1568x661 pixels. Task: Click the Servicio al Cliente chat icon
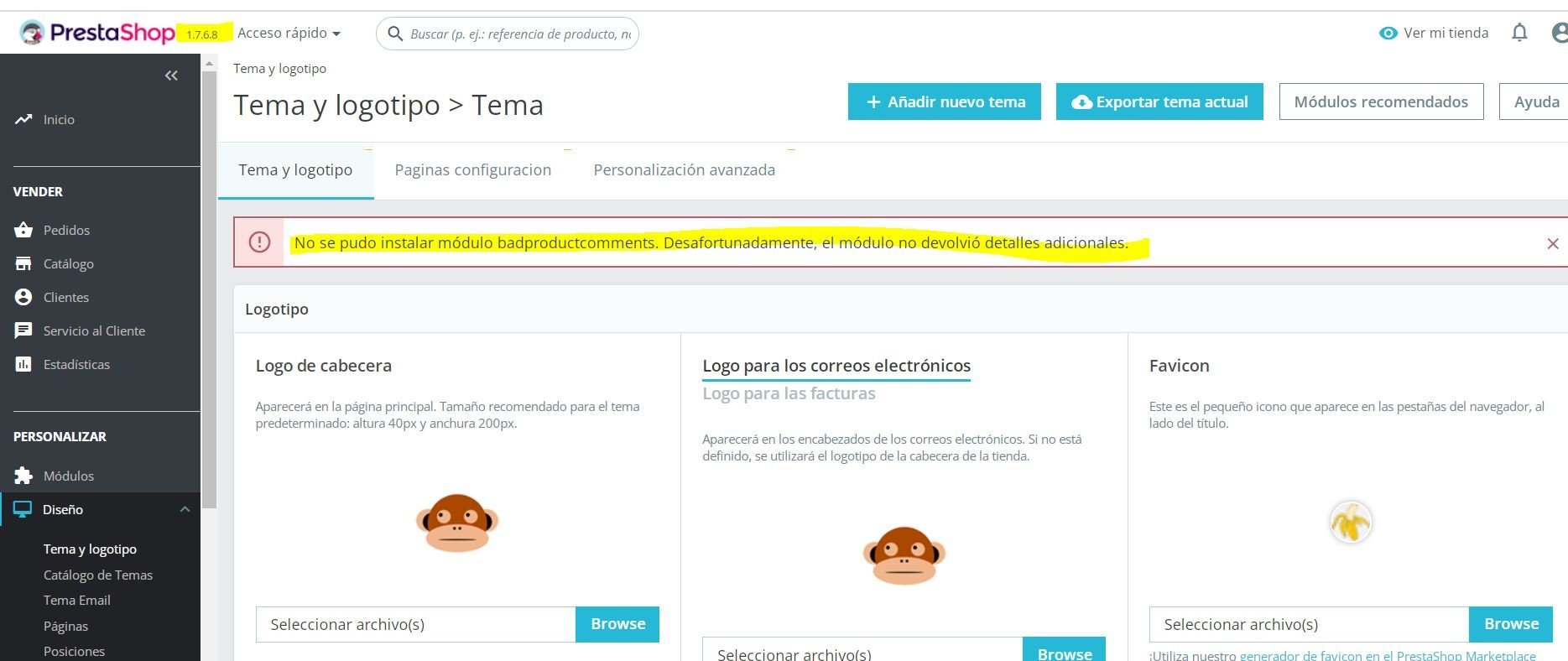(x=23, y=330)
